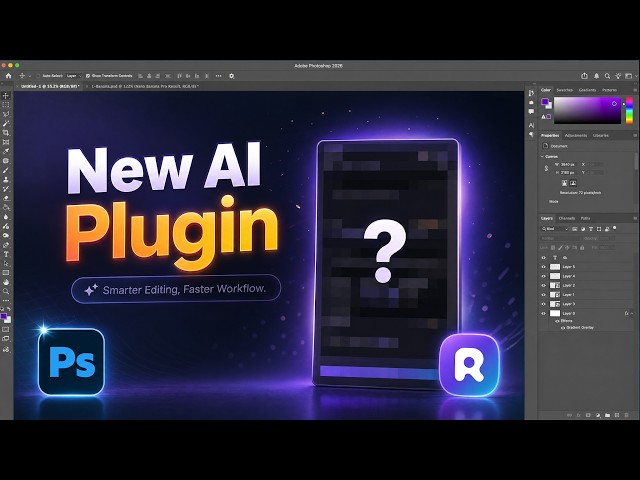Select the Brush tool
Screen dimensions: 640x480
click(x=6, y=170)
